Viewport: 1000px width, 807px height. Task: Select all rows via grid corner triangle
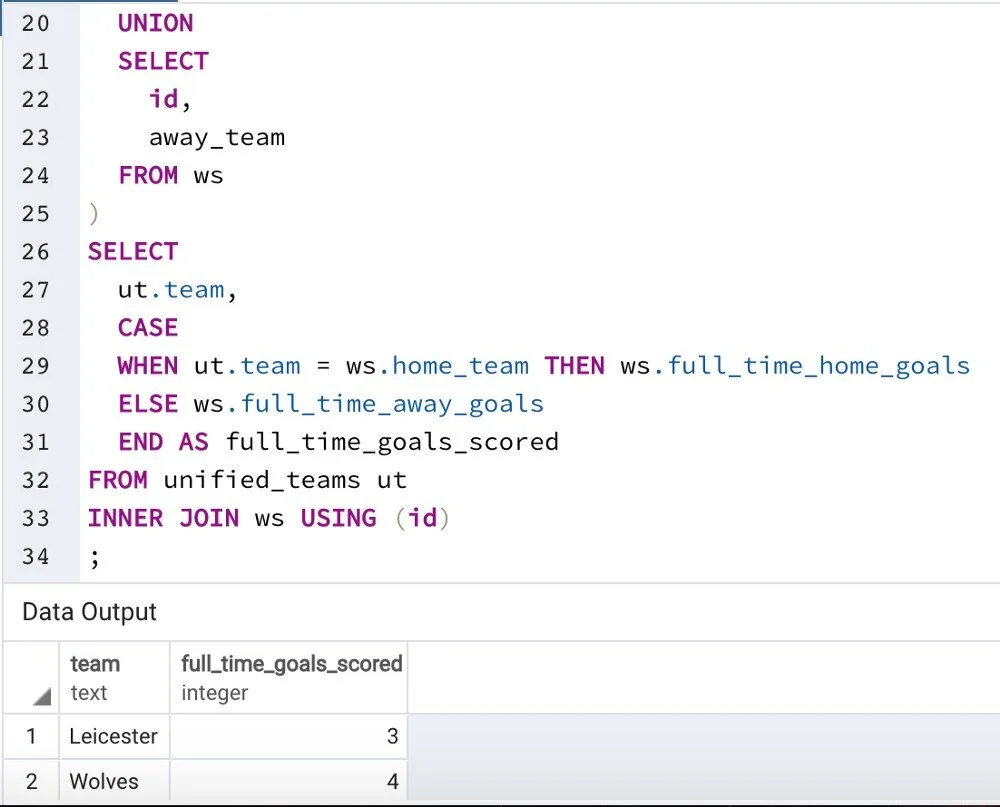pos(42,697)
